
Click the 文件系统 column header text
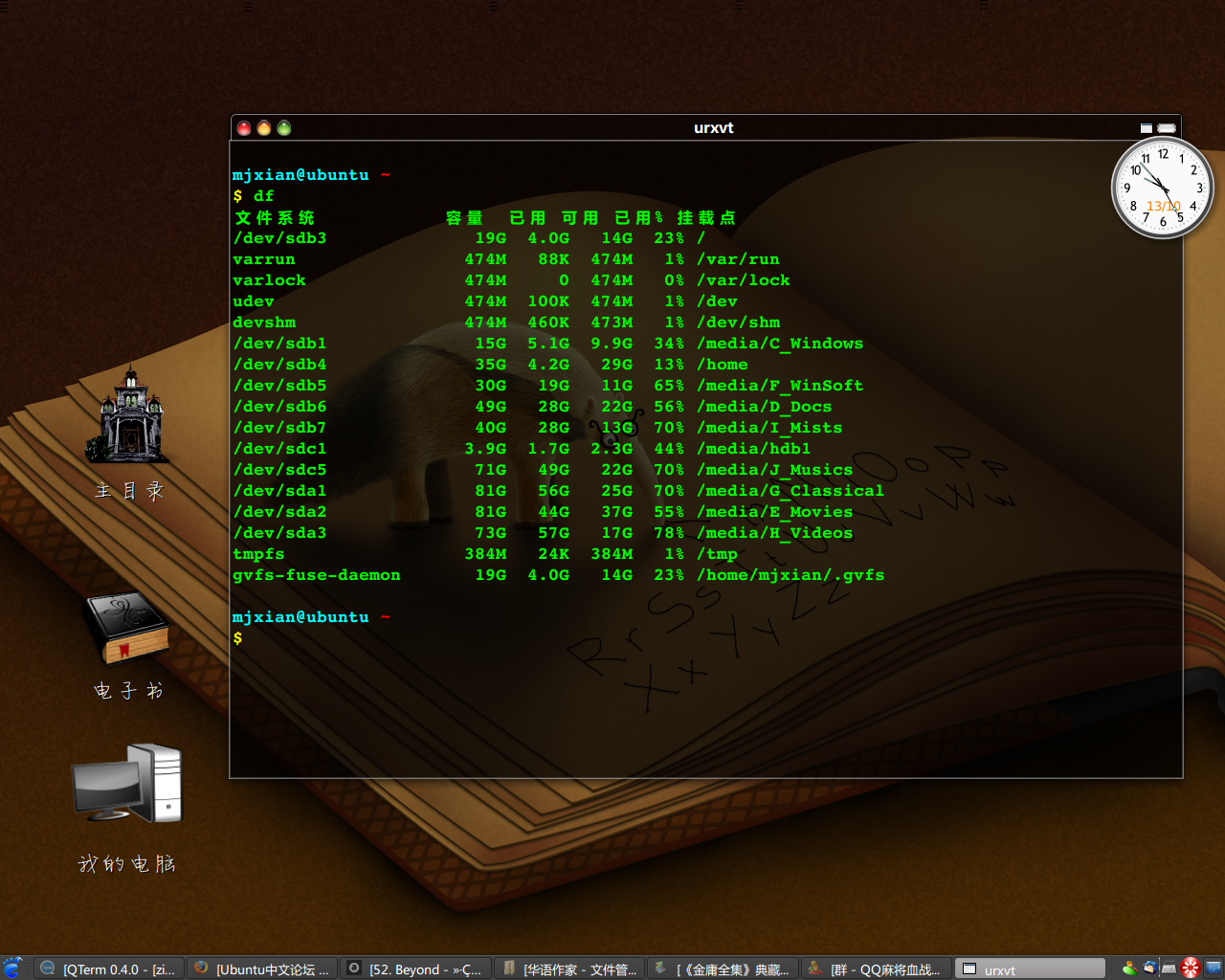pyautogui.click(x=275, y=218)
